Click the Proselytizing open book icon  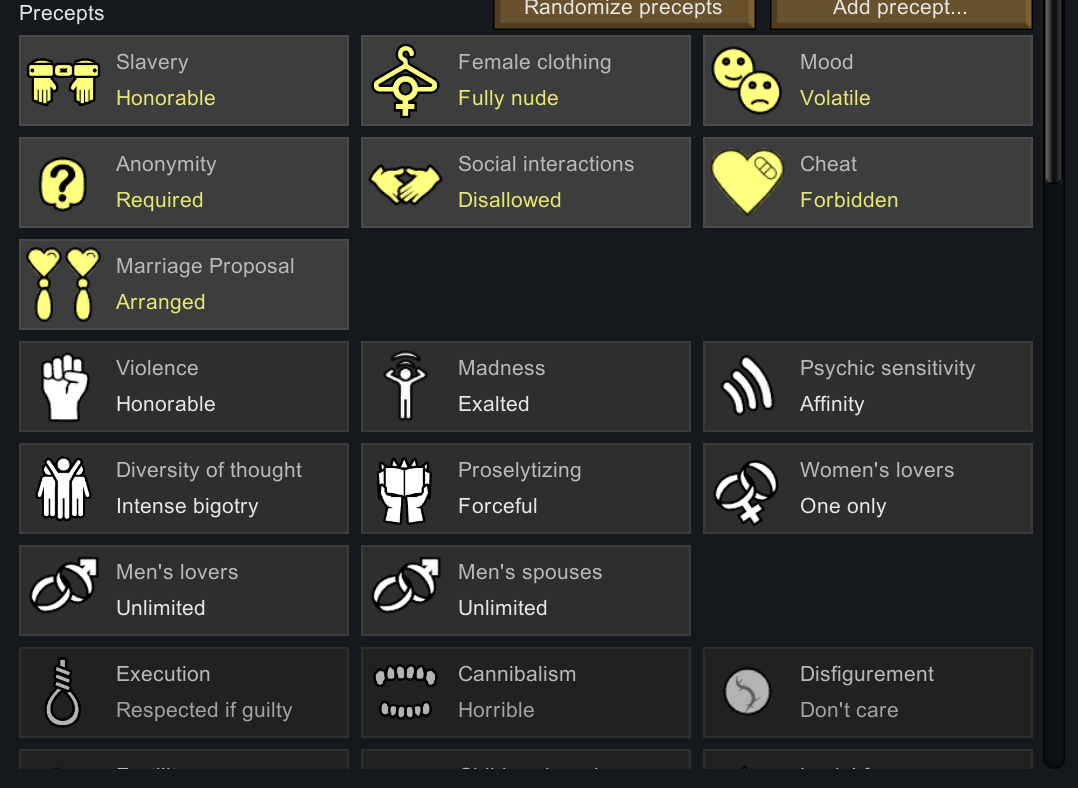point(404,489)
